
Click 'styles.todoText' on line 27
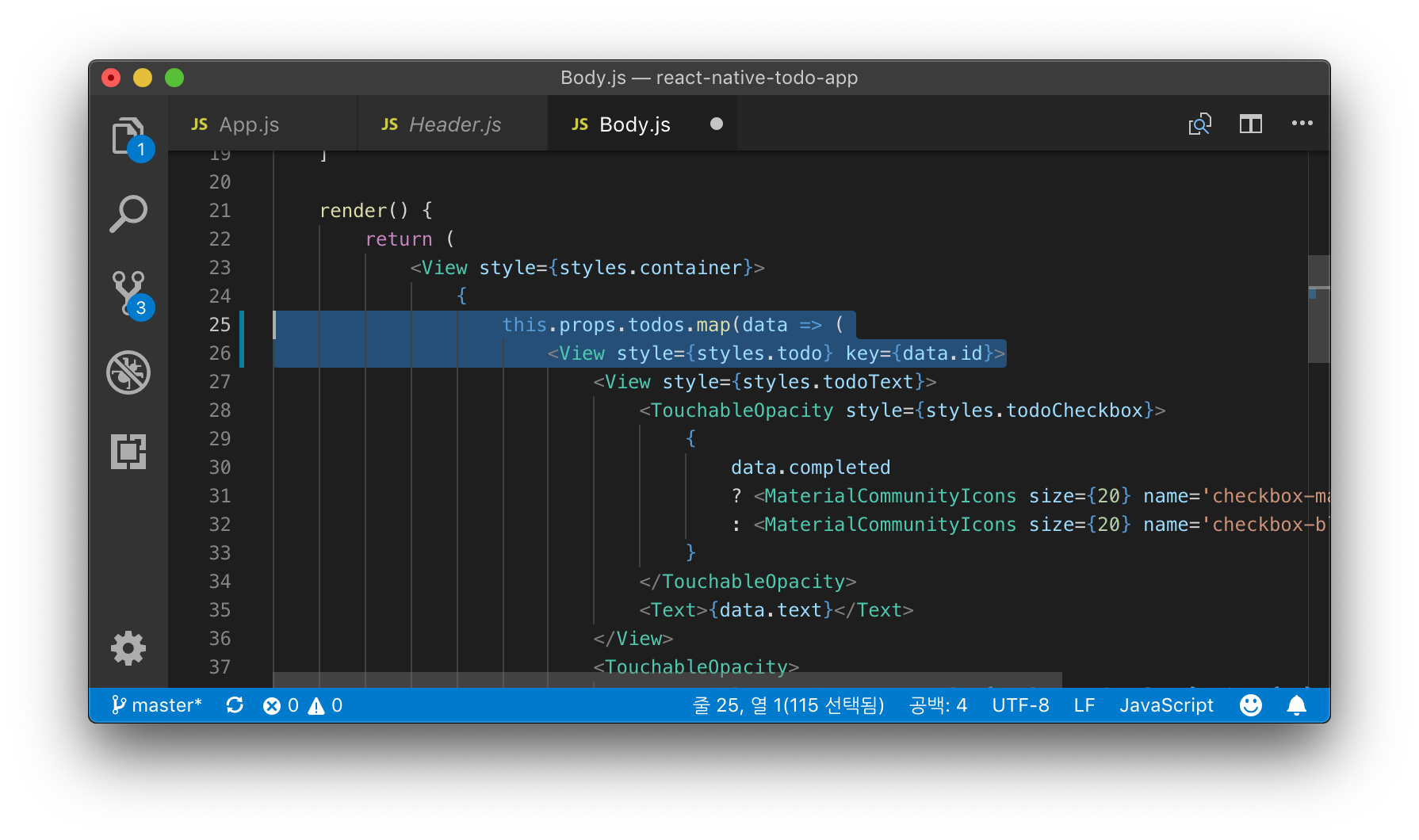[x=828, y=382]
